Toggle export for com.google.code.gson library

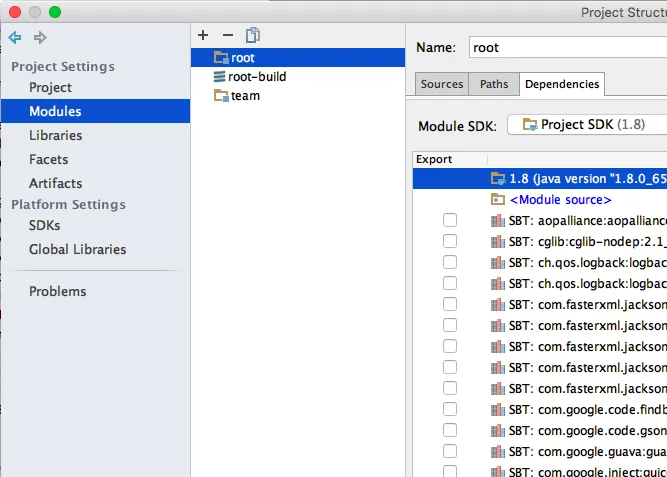[x=450, y=430]
